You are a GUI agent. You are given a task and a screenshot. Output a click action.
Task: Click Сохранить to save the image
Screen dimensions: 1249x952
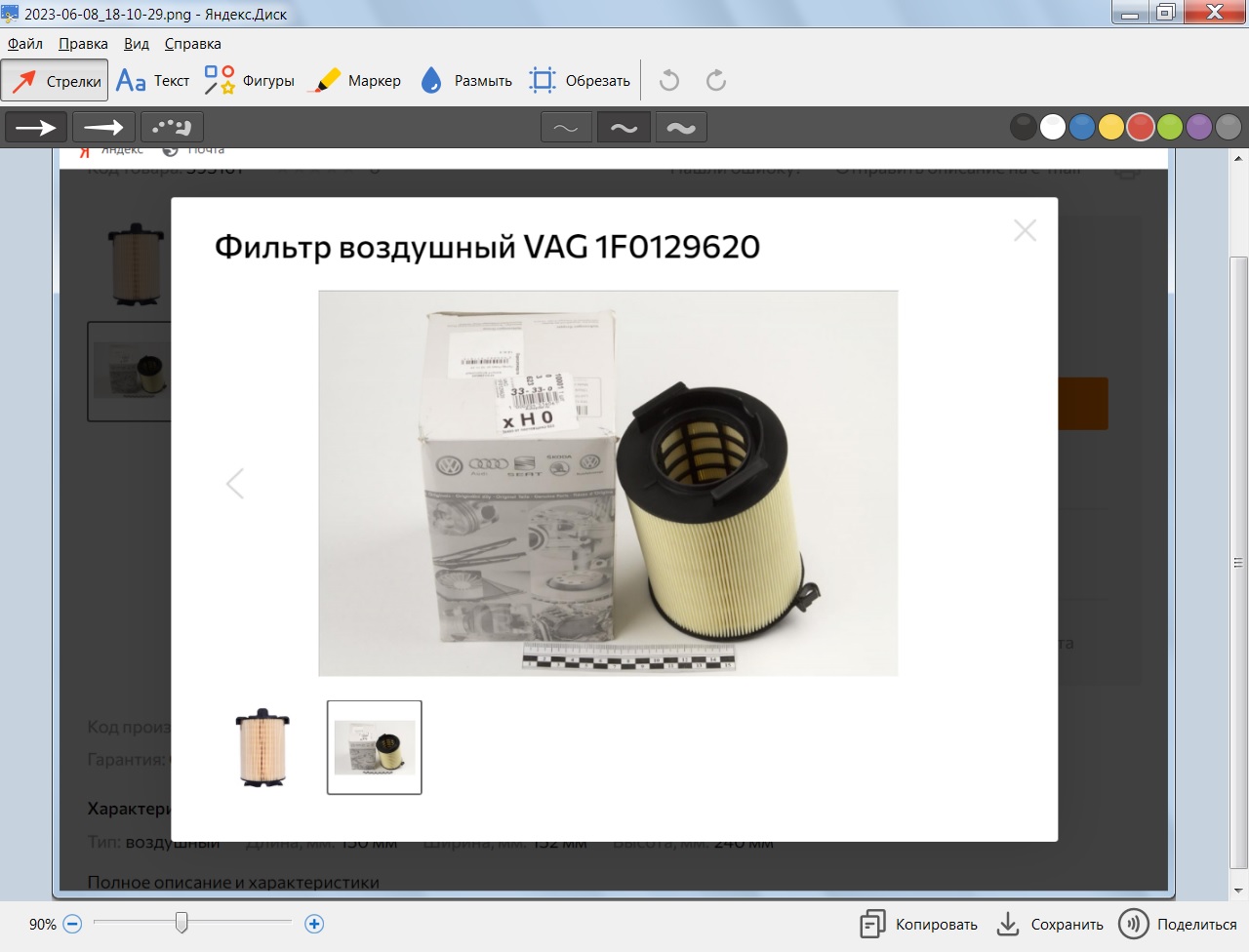[x=1050, y=925]
